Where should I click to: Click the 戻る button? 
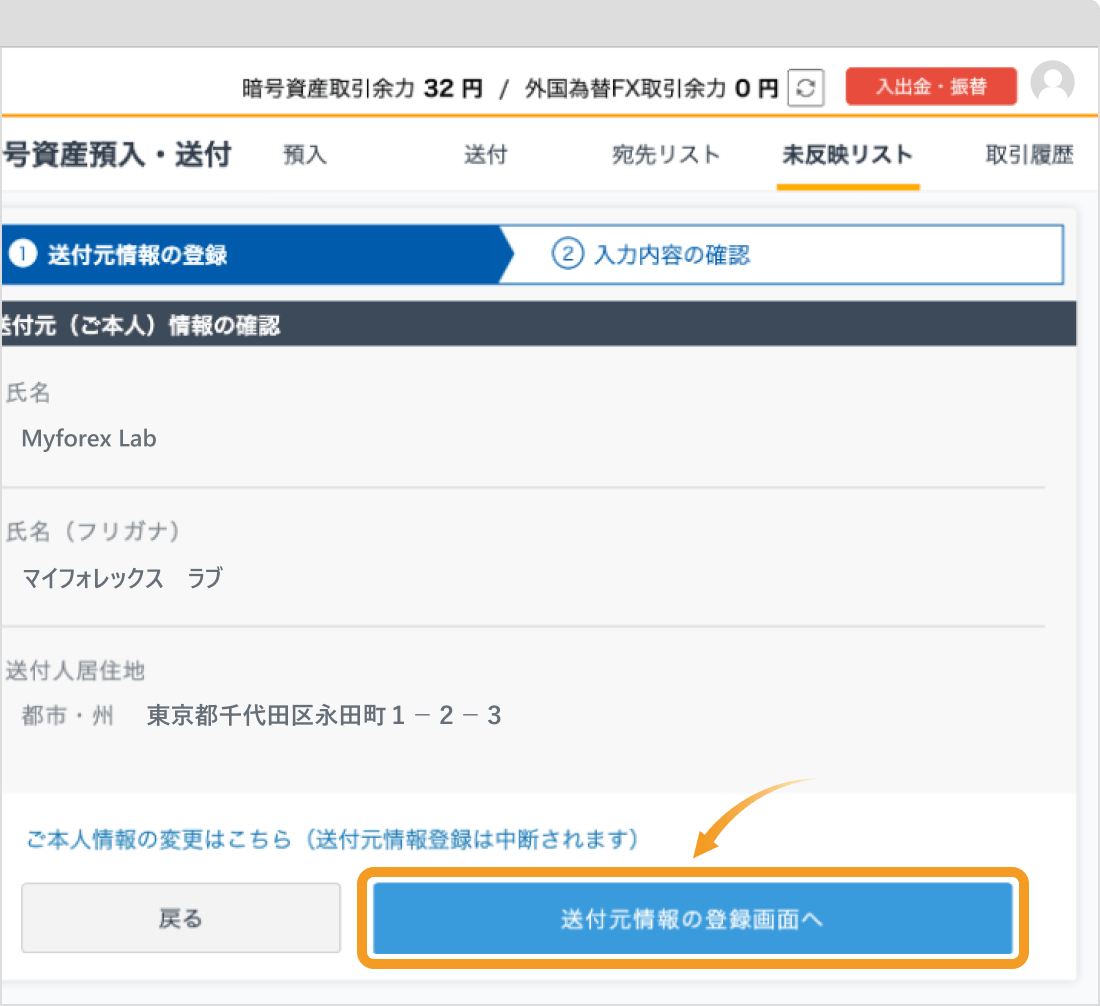point(181,919)
